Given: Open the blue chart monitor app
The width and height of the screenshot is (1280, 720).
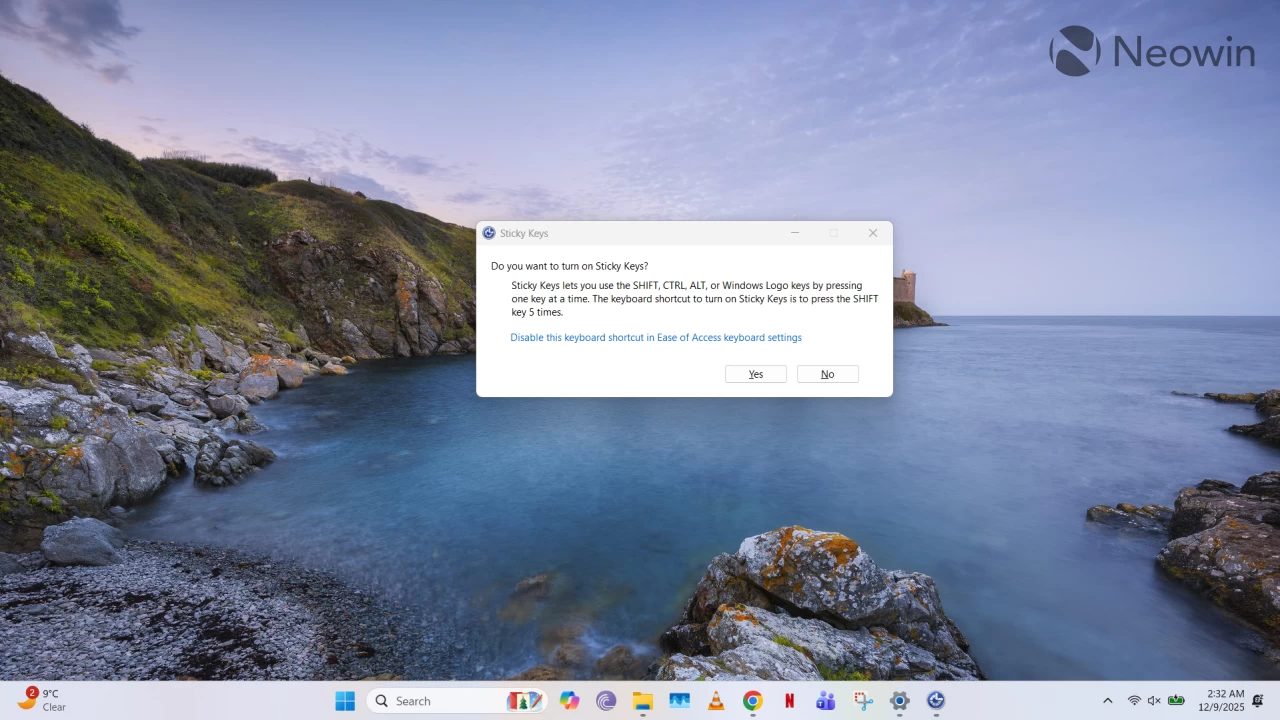Looking at the screenshot, I should point(680,701).
